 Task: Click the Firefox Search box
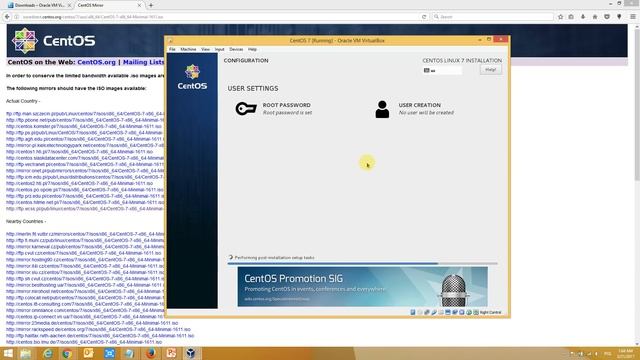tap(493, 17)
